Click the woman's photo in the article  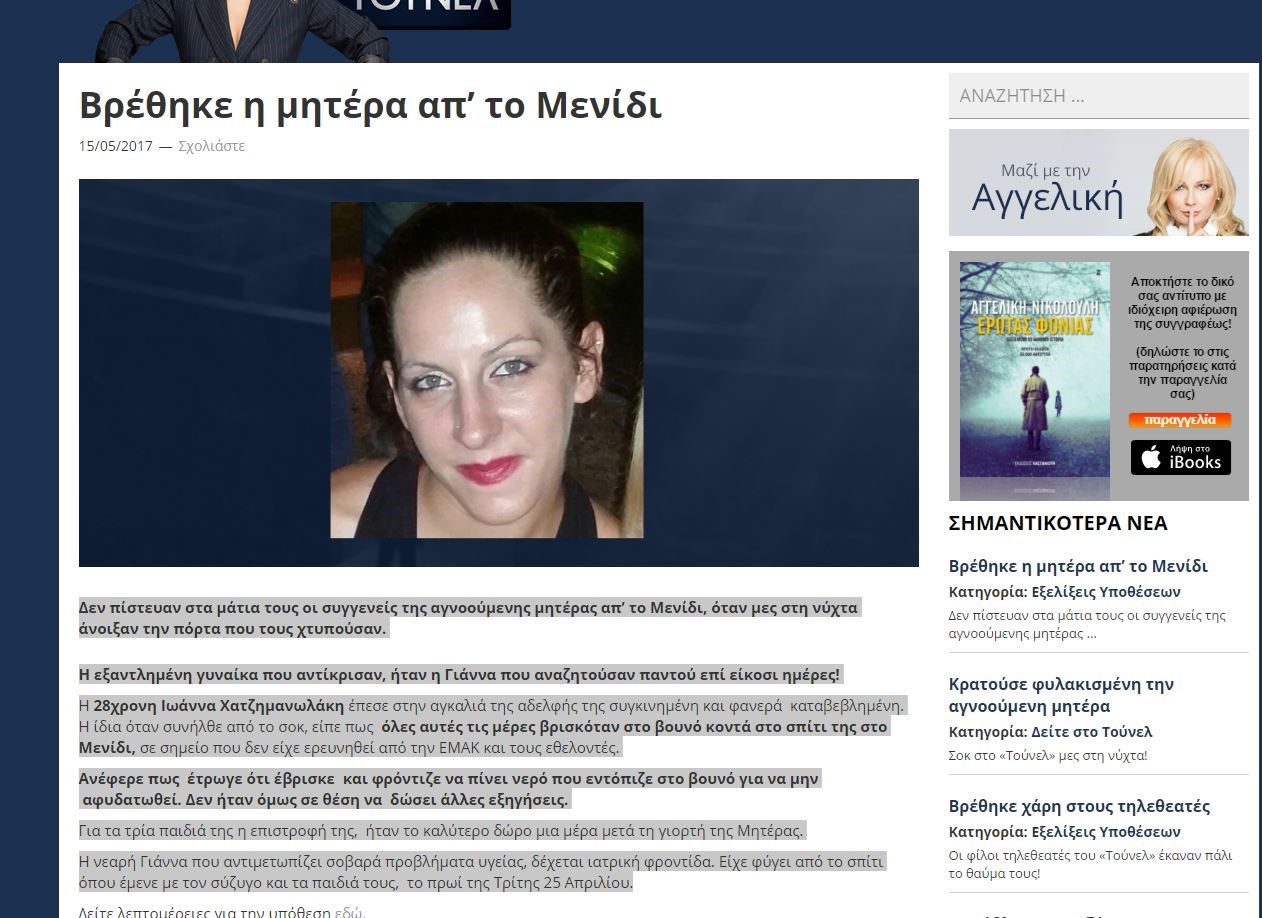[487, 370]
